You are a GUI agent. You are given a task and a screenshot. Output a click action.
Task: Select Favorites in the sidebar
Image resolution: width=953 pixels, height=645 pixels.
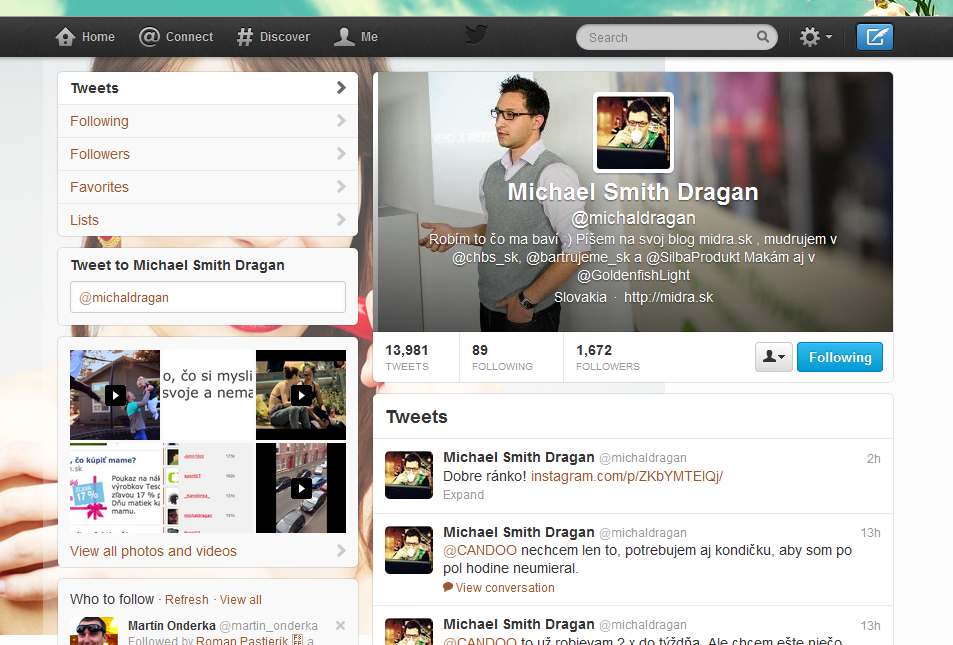pos(208,187)
